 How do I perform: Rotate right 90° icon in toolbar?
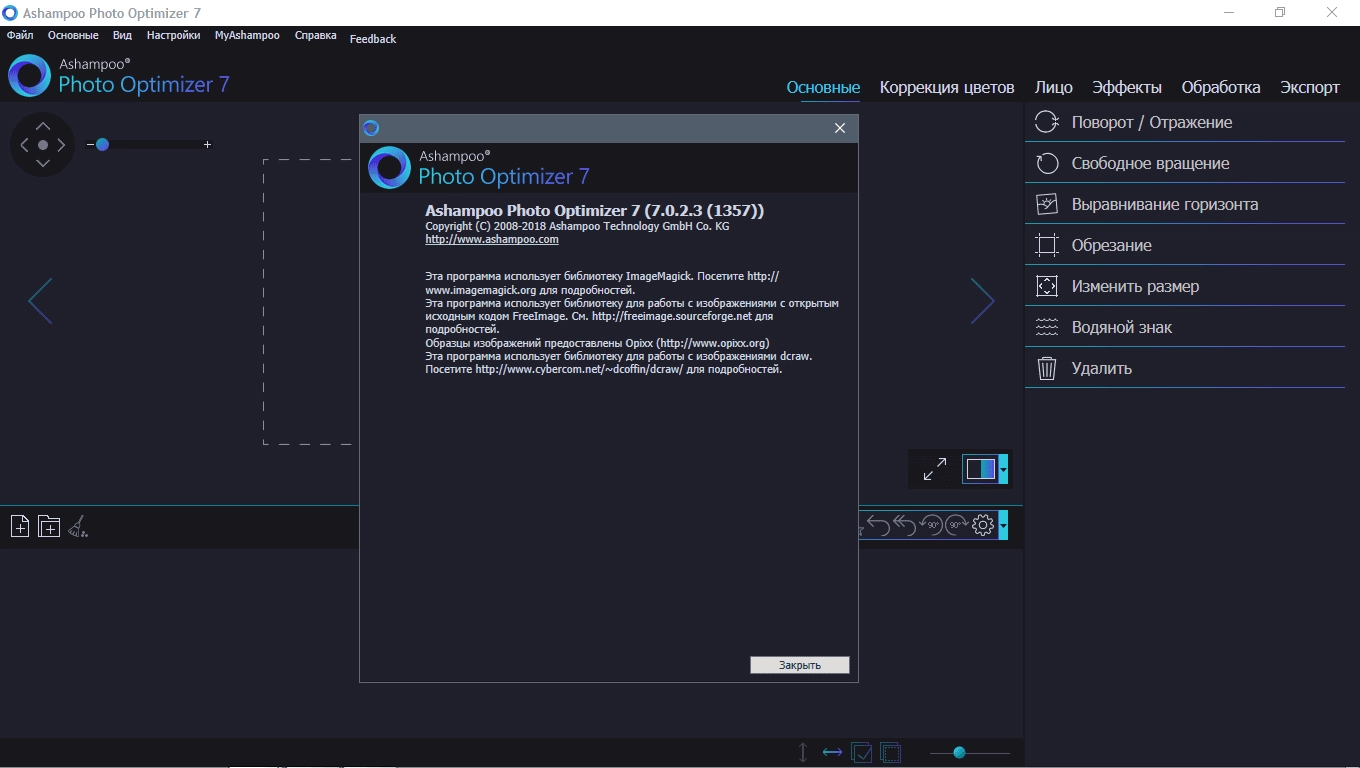pos(957,525)
